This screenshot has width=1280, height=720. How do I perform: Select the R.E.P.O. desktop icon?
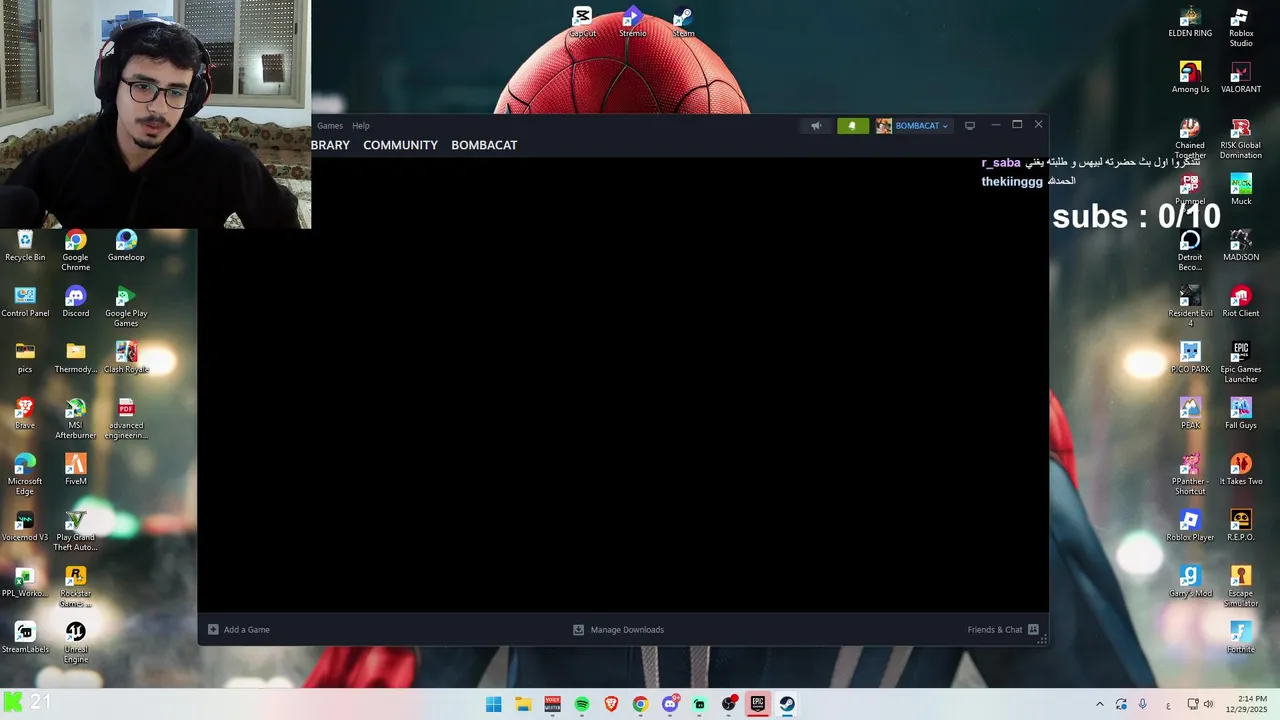coord(1241,526)
